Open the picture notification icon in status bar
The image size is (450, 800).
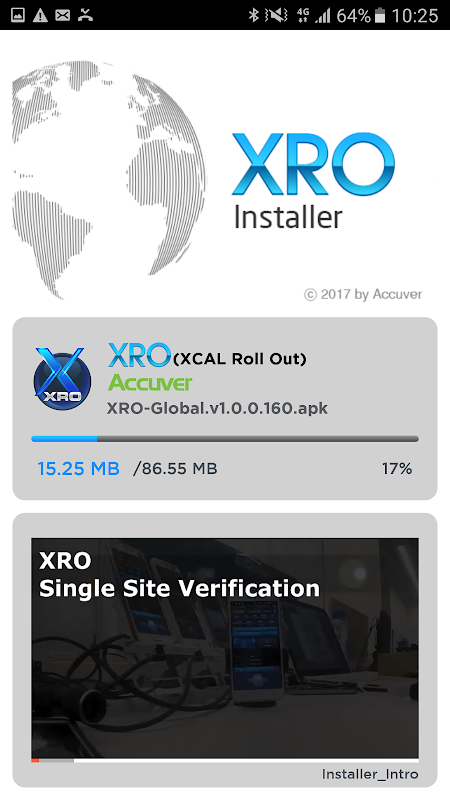pyautogui.click(x=18, y=15)
